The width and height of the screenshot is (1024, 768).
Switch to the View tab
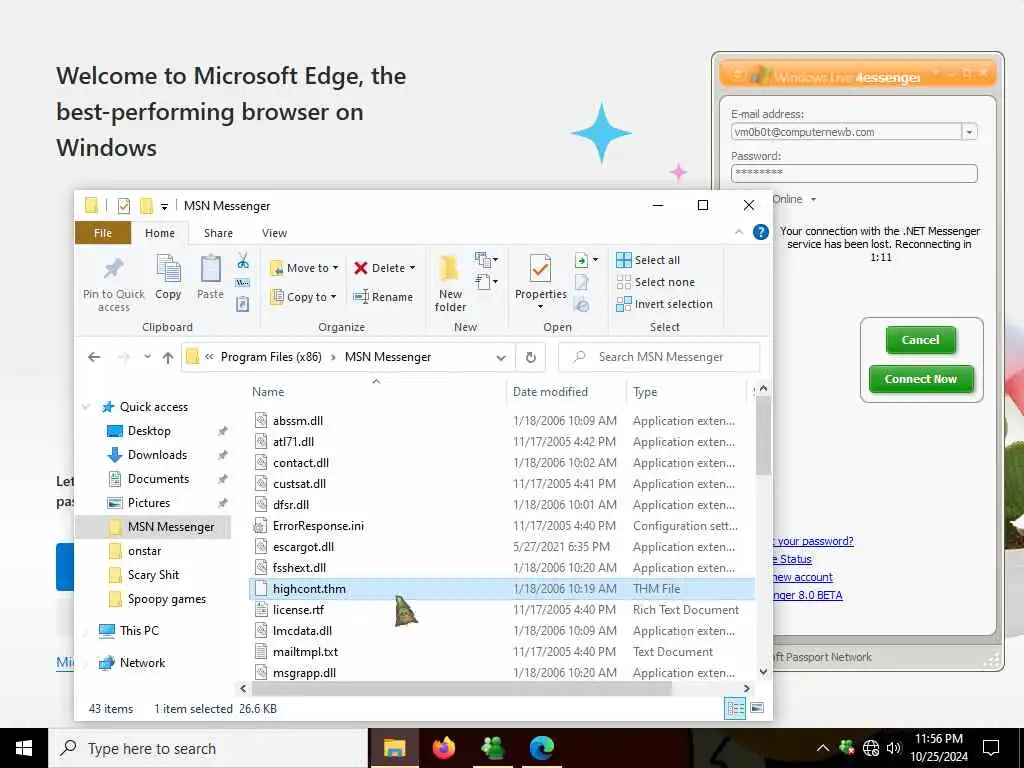click(x=274, y=233)
